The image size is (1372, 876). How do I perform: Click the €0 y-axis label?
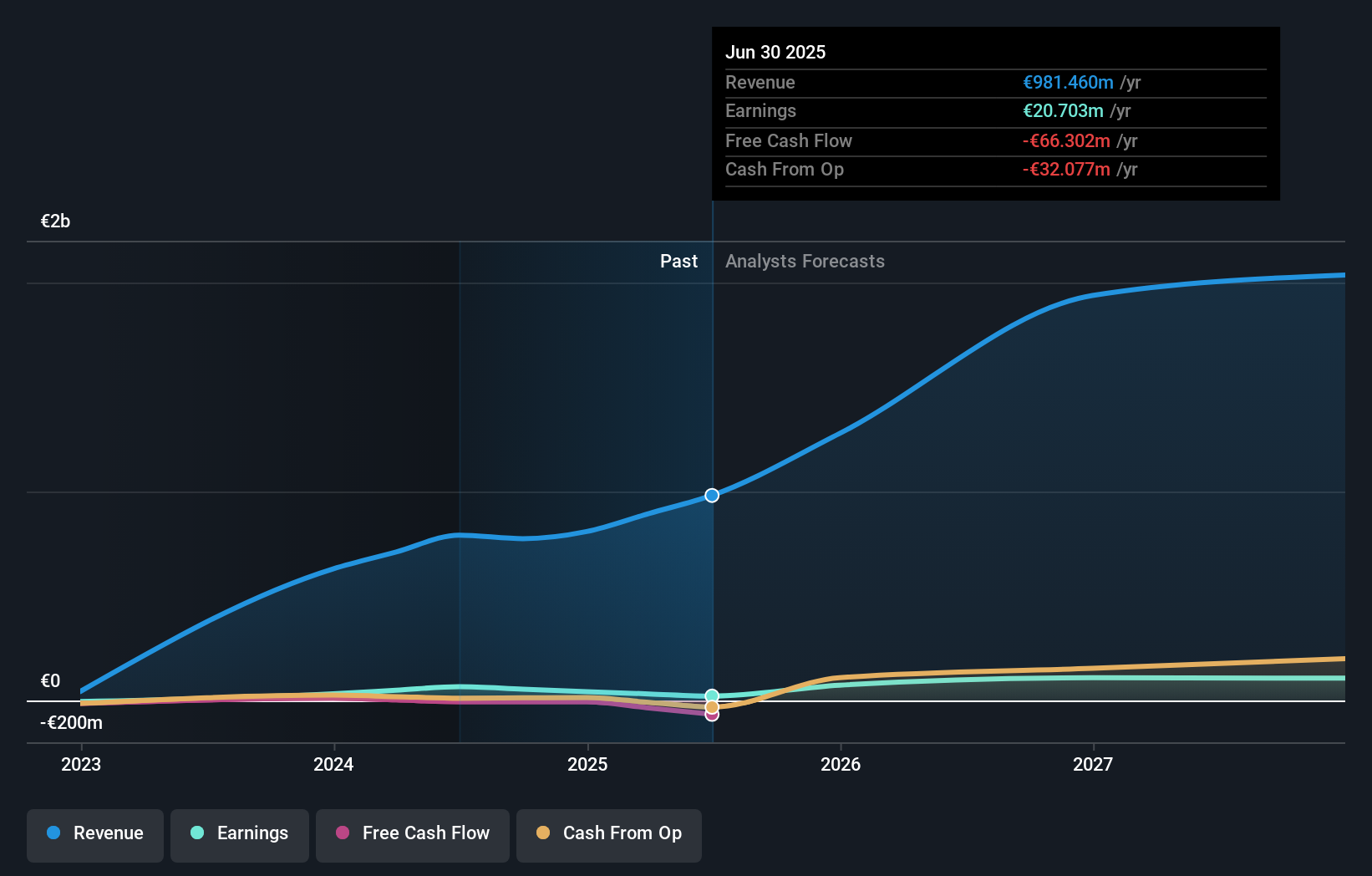50,681
